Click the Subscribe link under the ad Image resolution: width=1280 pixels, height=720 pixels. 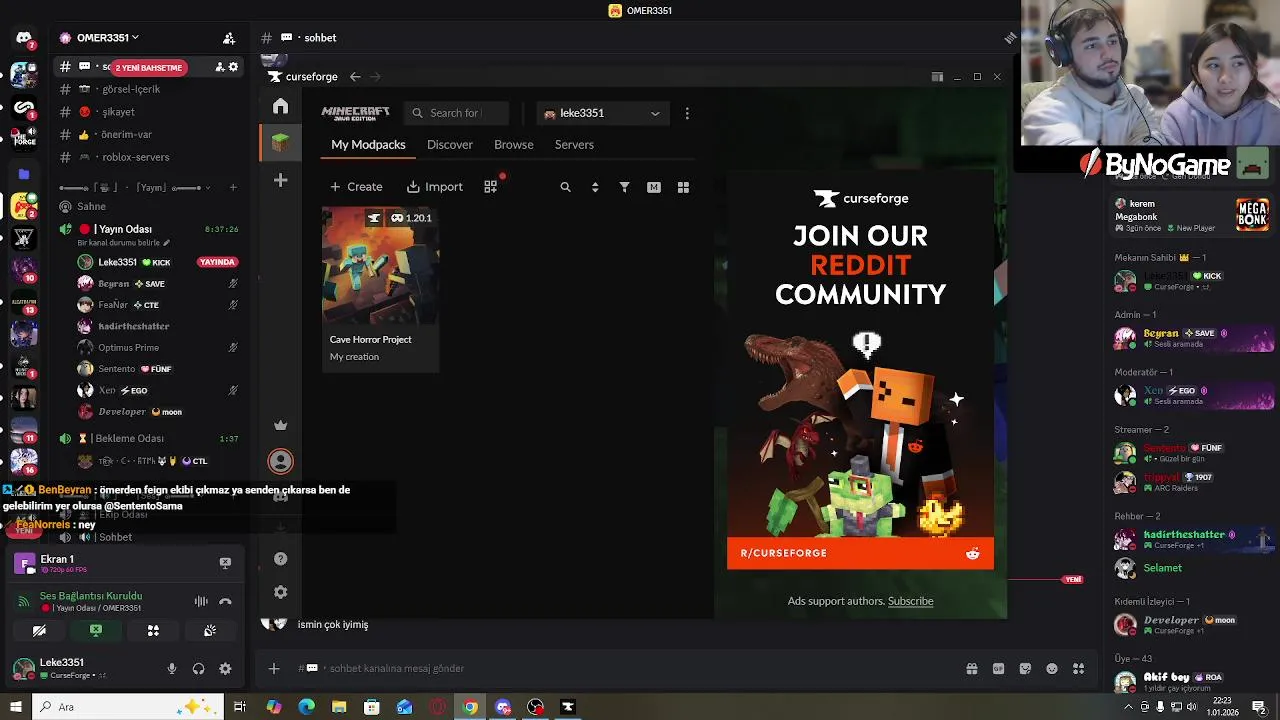(910, 601)
